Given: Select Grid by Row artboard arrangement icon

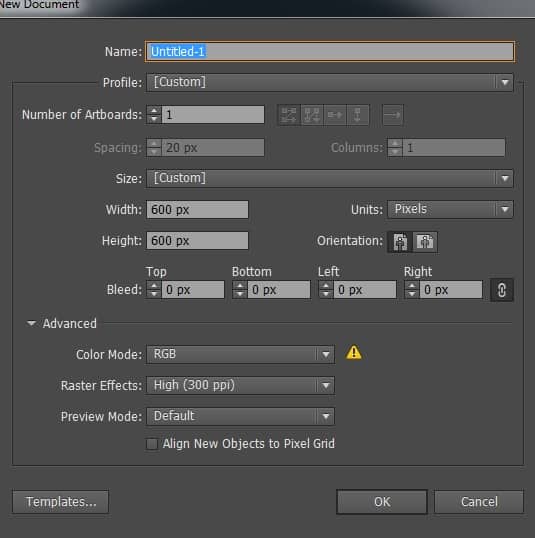Looking at the screenshot, I should (289, 115).
